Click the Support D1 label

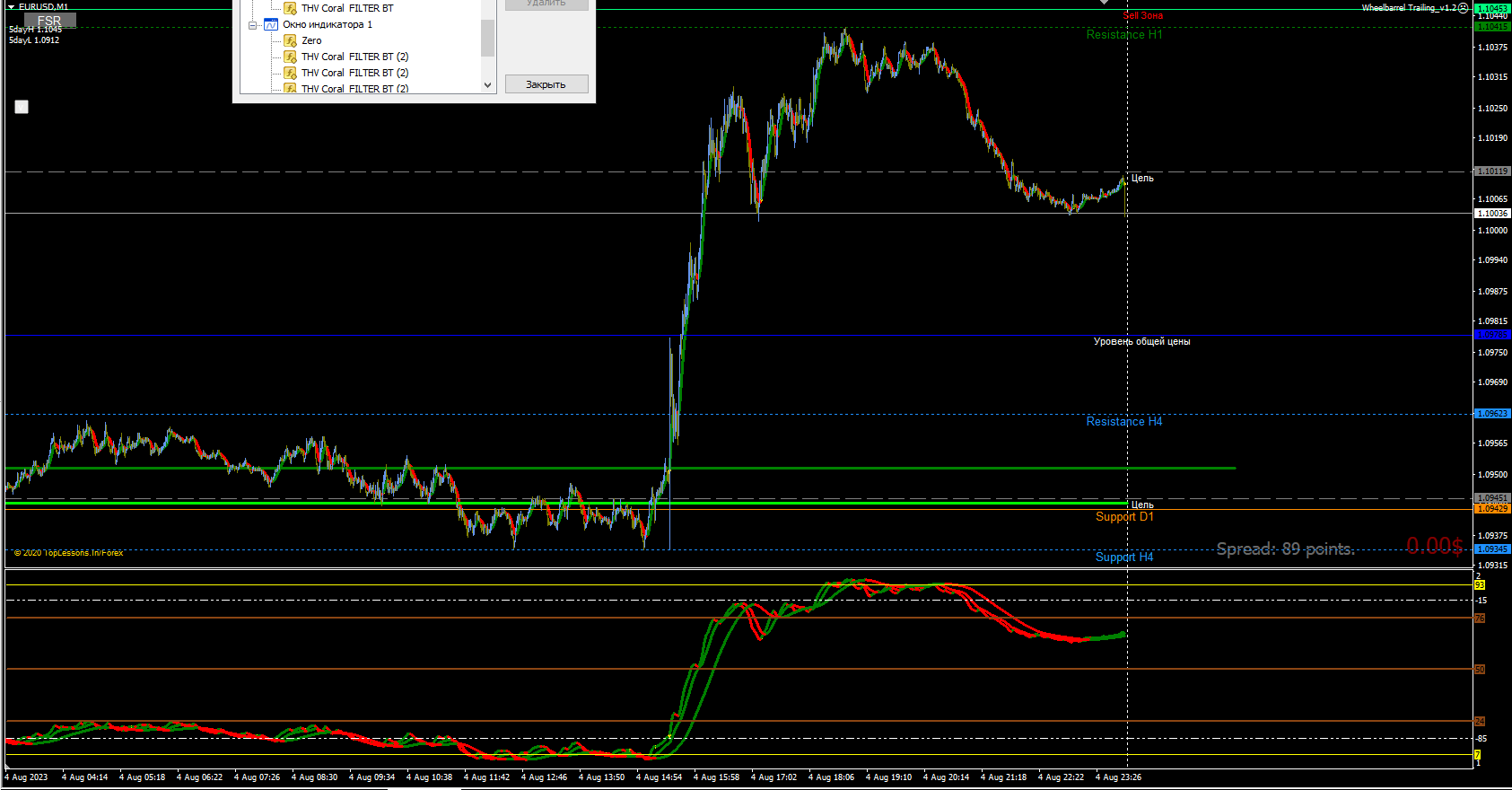(x=1124, y=516)
